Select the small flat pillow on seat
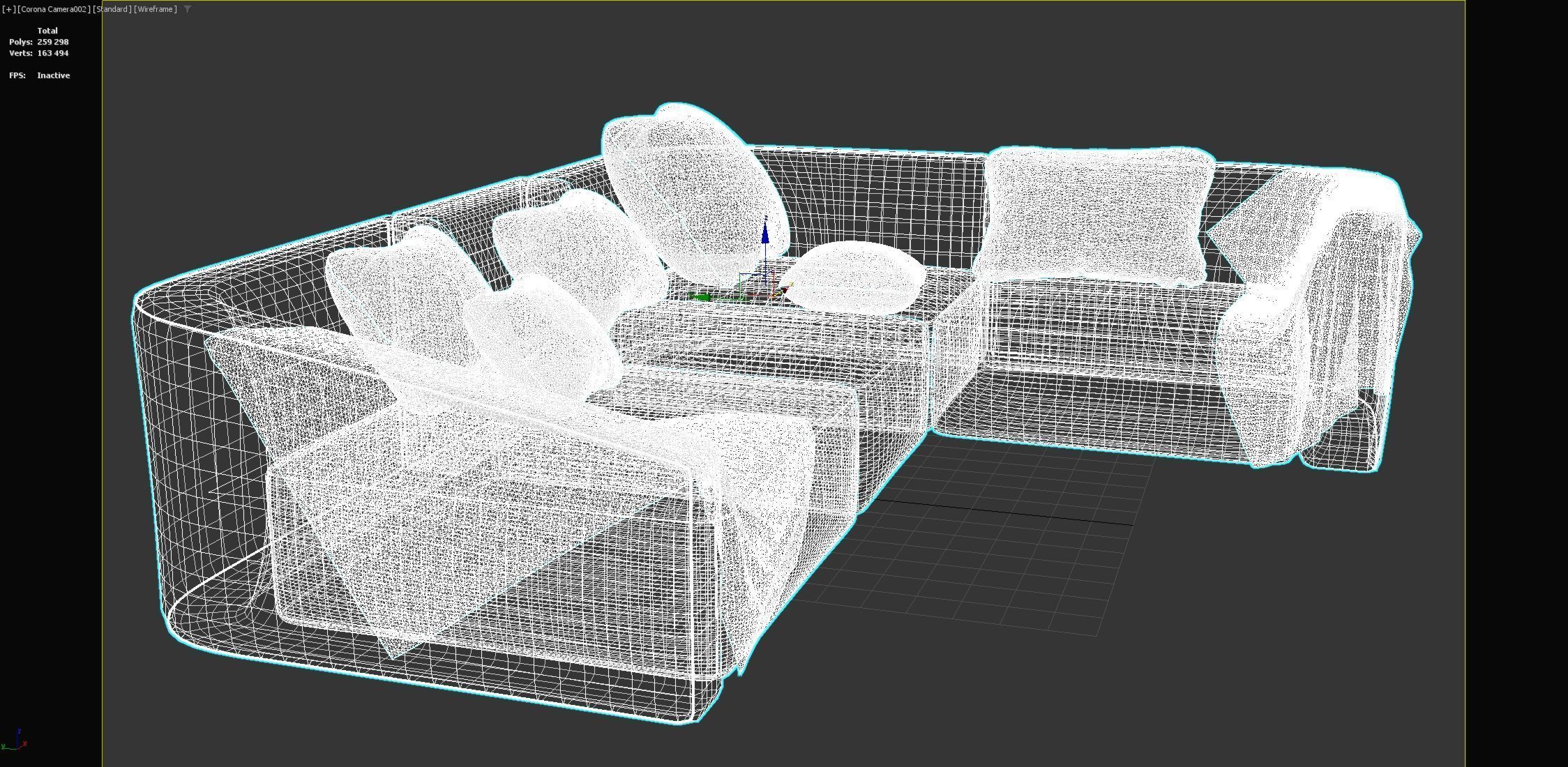 click(x=854, y=277)
